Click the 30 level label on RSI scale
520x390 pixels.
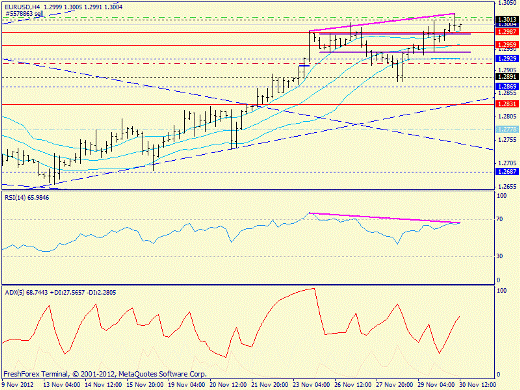pos(499,256)
